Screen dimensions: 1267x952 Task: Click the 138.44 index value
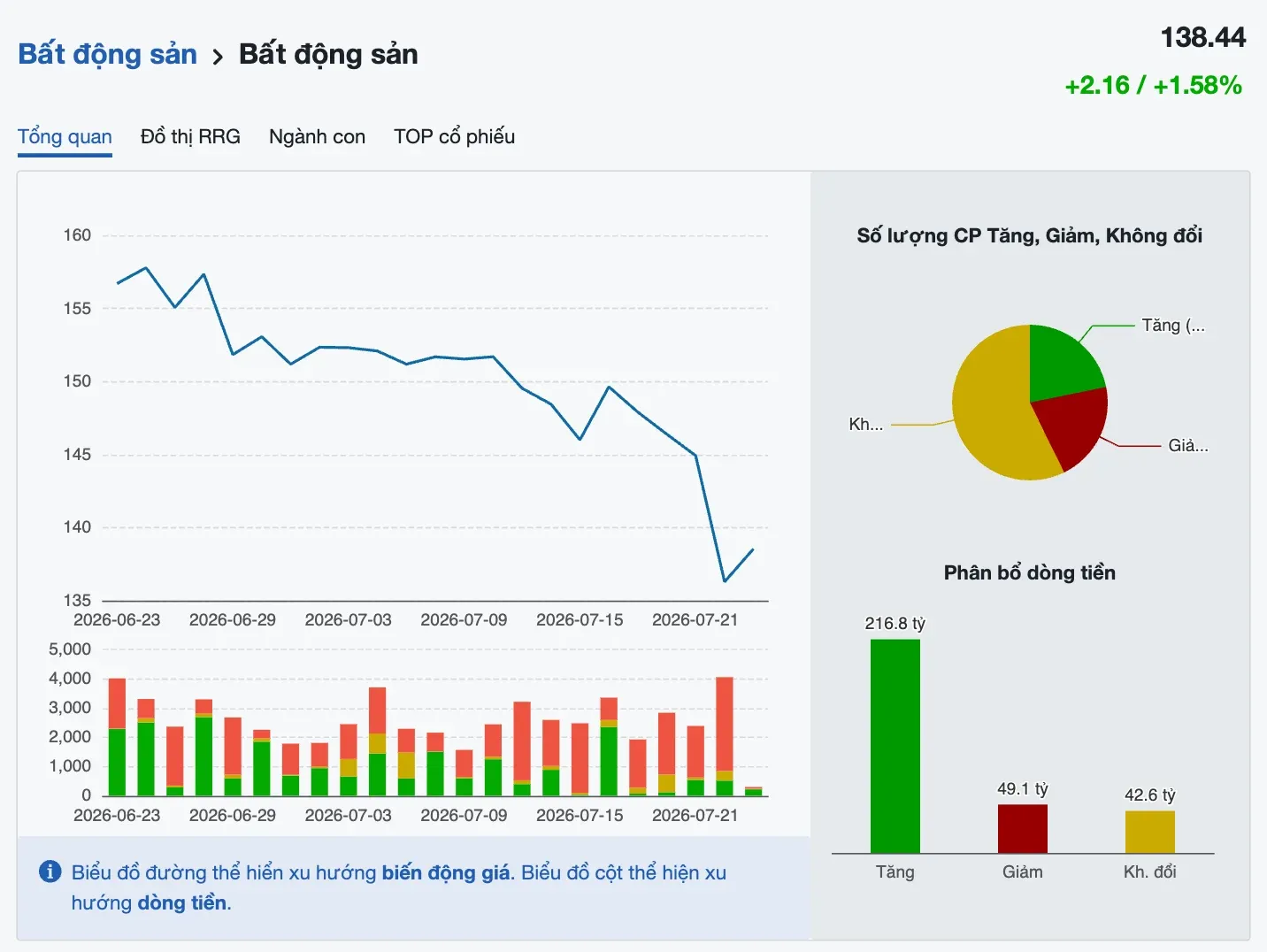point(1202,37)
